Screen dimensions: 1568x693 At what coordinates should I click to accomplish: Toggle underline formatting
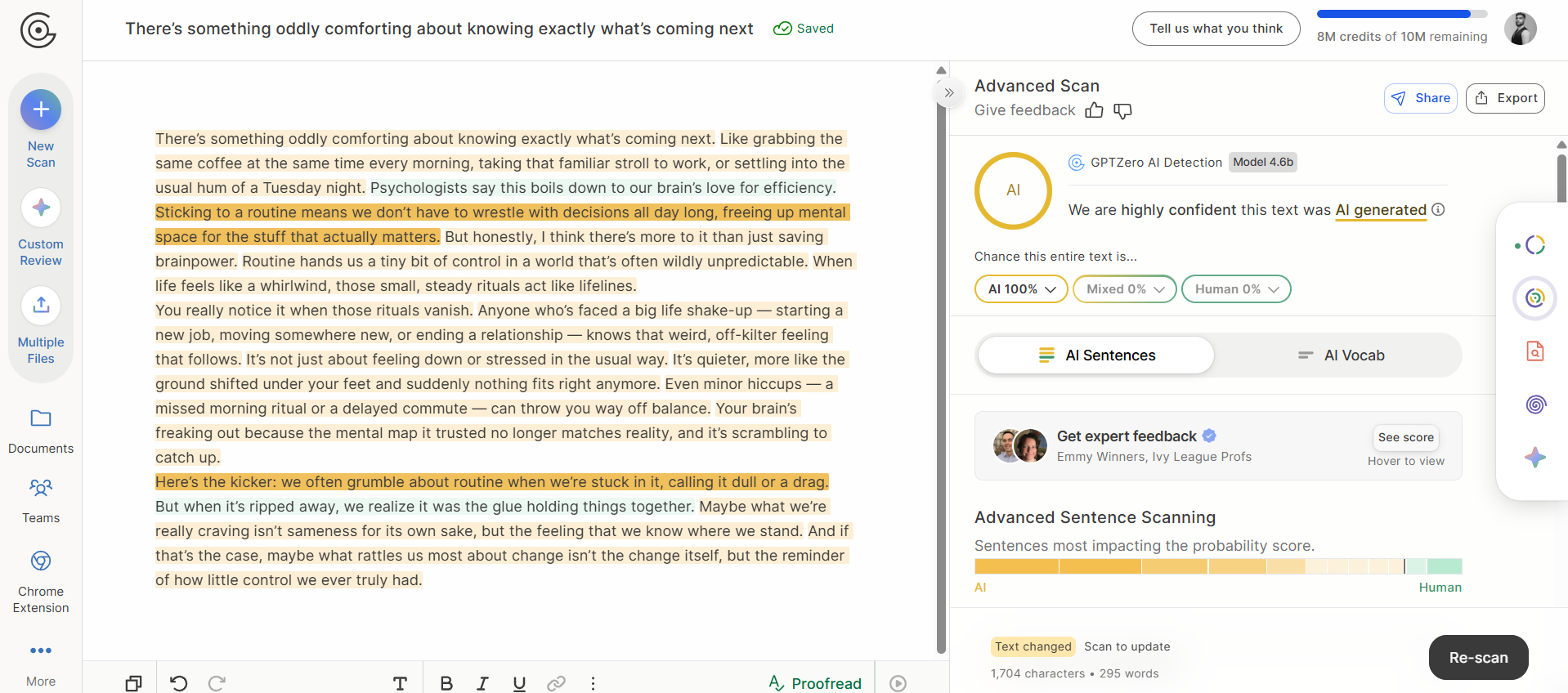(519, 683)
